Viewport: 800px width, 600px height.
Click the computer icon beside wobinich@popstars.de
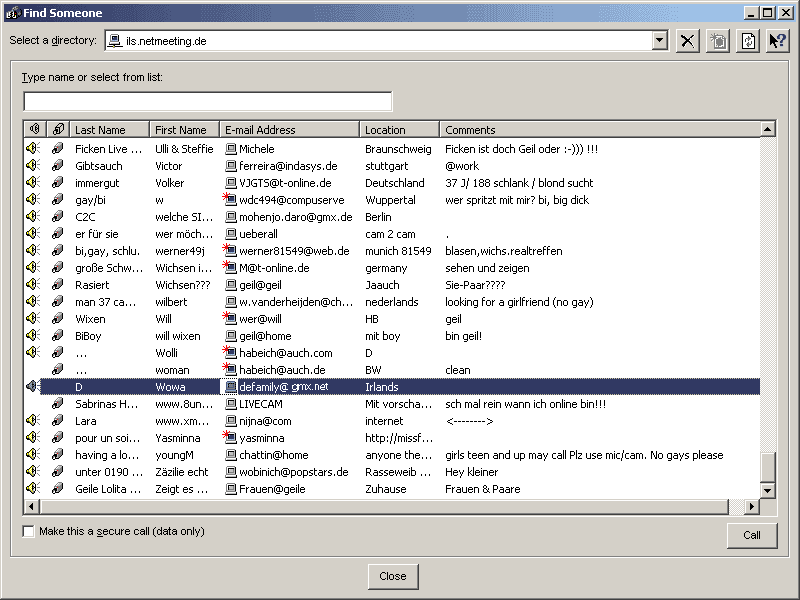point(231,472)
